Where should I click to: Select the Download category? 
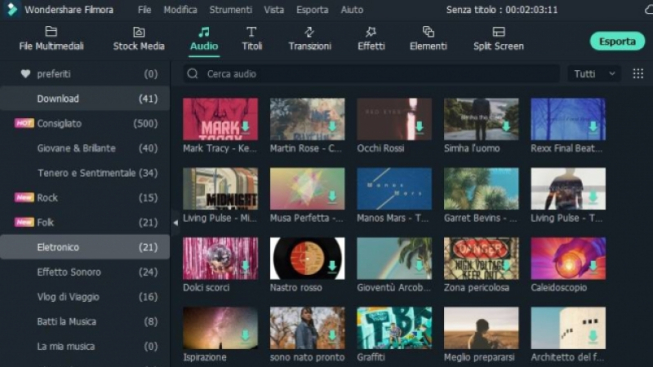[x=85, y=99]
